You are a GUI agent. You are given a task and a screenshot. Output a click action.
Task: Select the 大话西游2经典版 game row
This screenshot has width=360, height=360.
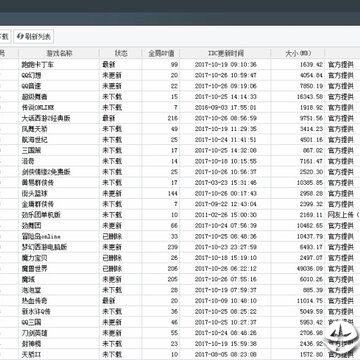click(180, 118)
